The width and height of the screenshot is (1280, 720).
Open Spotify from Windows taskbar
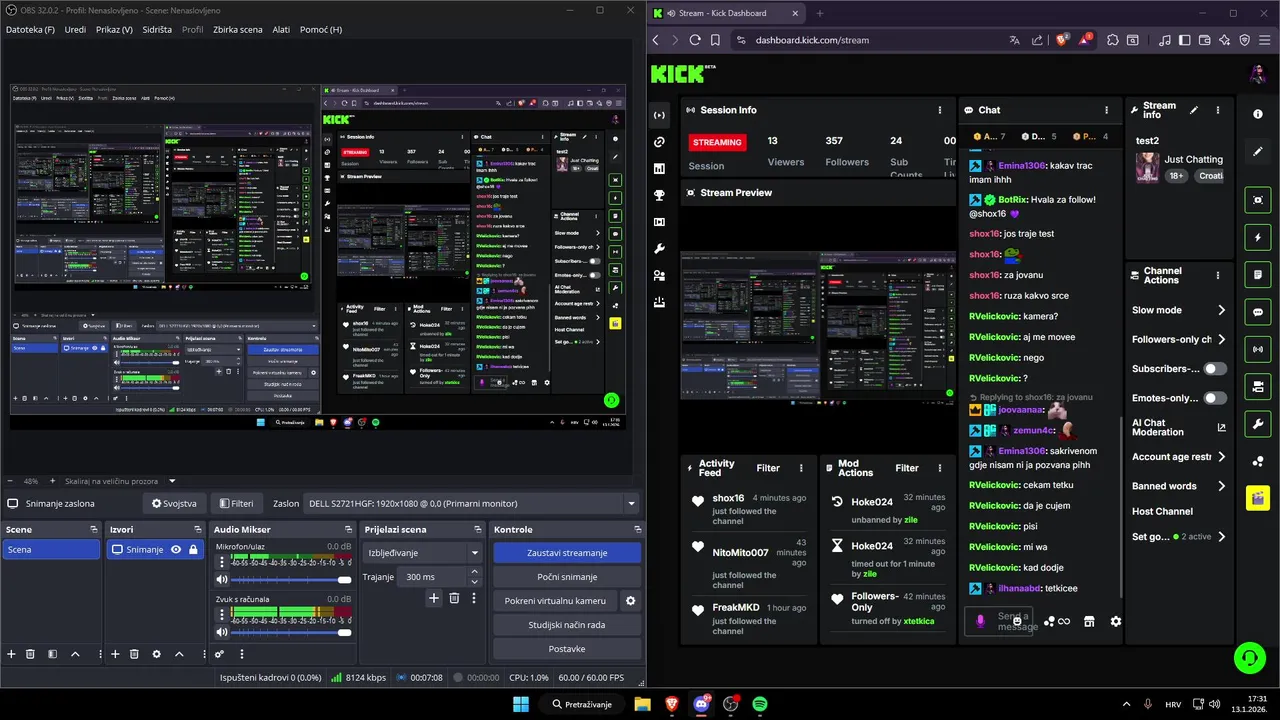760,704
